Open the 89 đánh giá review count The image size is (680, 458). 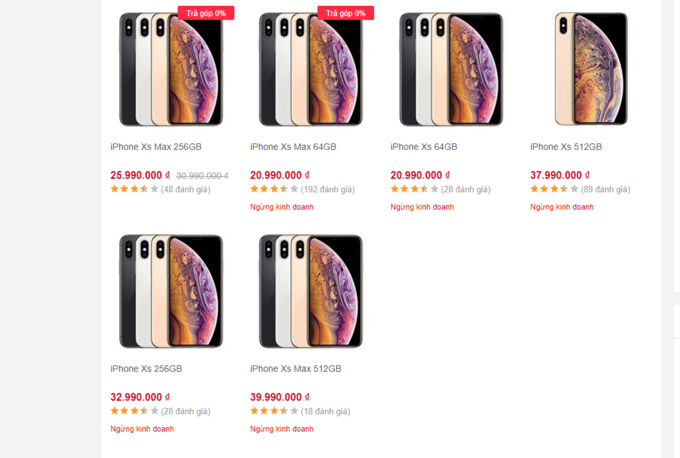606,189
